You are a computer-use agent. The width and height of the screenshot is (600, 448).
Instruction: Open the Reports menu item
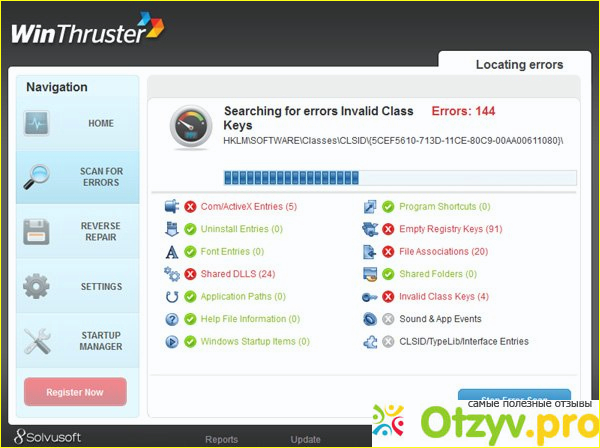[x=221, y=439]
